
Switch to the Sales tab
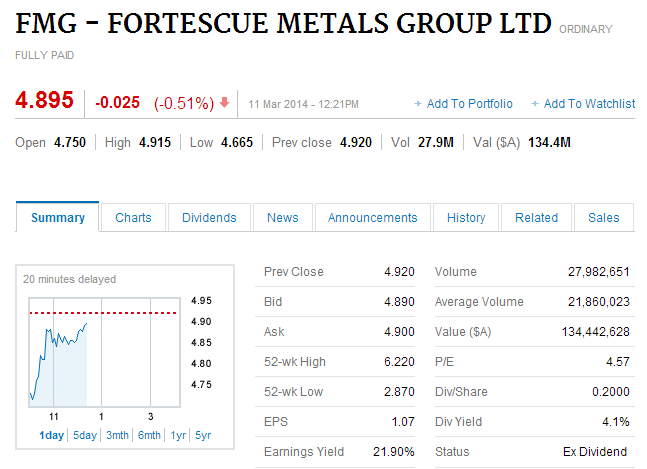(603, 218)
